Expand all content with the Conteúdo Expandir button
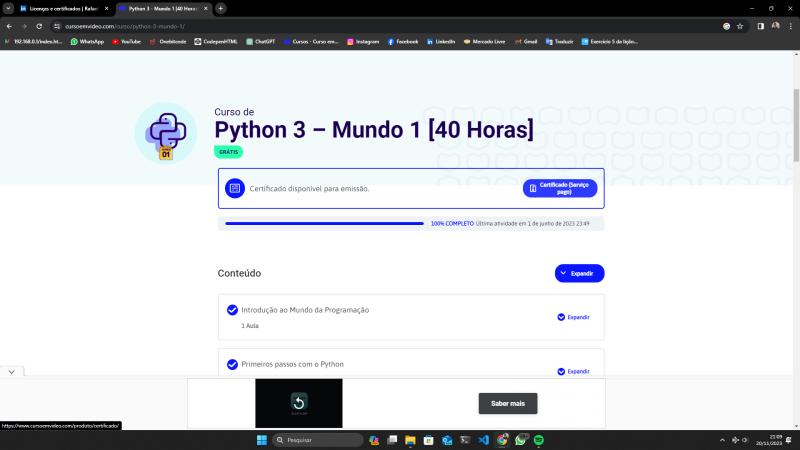The height and width of the screenshot is (450, 800). coord(579,273)
